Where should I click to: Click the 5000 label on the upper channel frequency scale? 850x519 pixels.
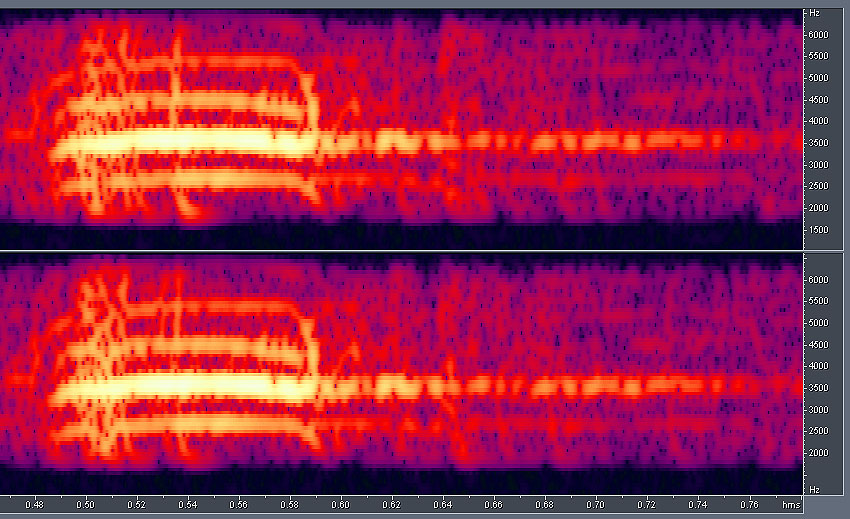819,78
